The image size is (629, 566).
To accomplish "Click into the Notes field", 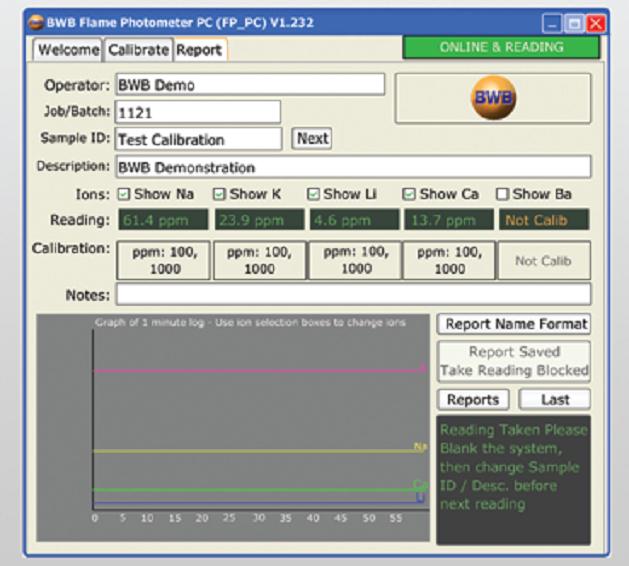I will coord(353,294).
